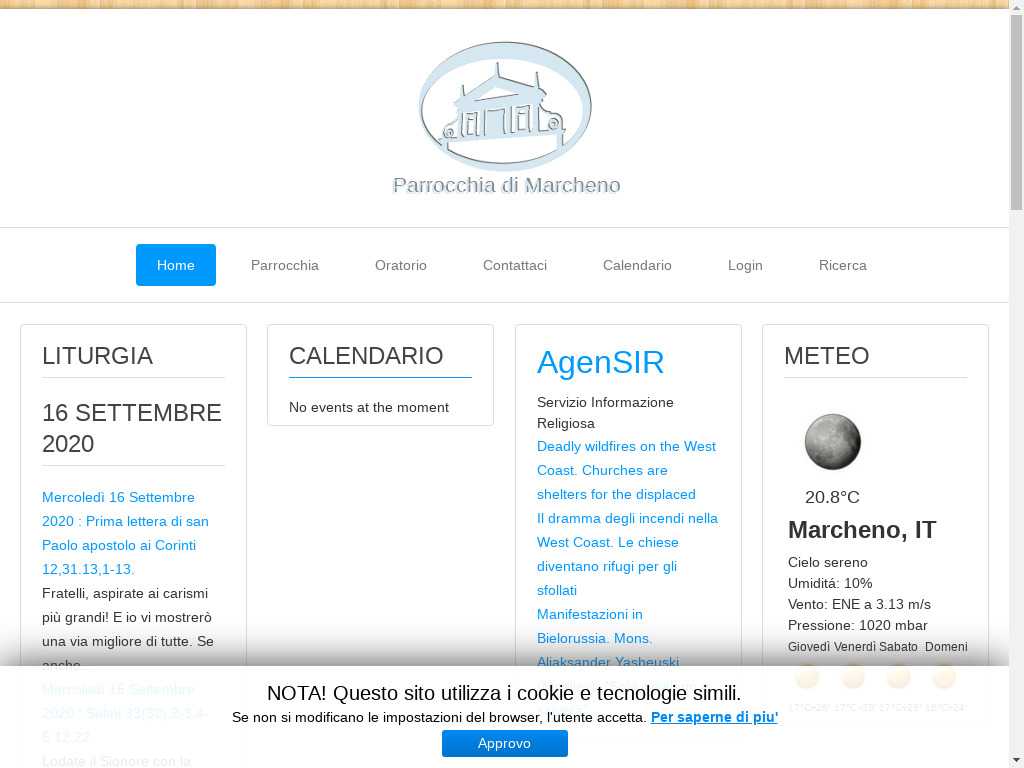Image resolution: width=1024 pixels, height=768 pixels.
Task: Open the Parrocchia menu item
Action: [285, 265]
